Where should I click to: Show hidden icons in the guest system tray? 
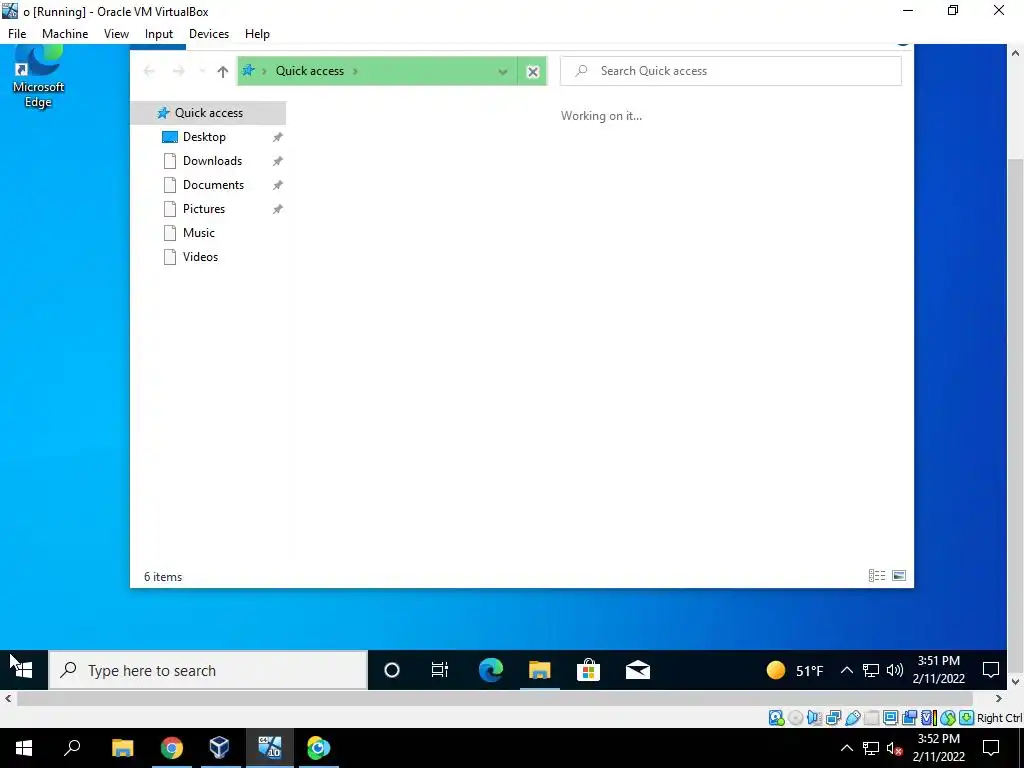tap(846, 670)
